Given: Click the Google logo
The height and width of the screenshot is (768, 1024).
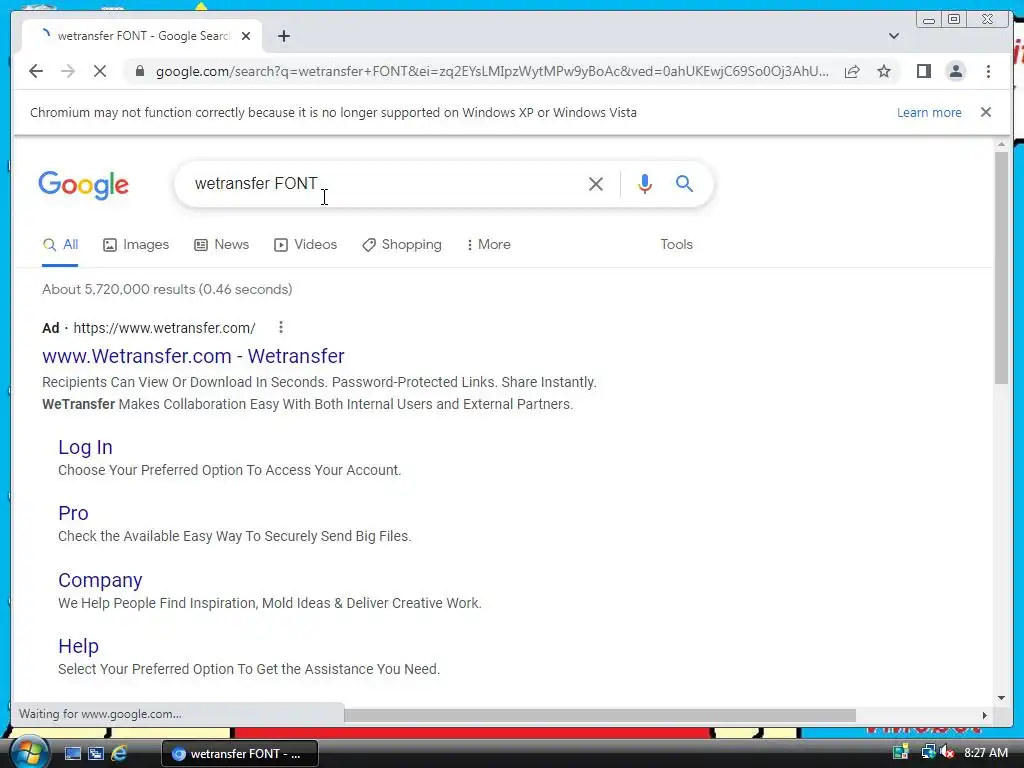Looking at the screenshot, I should click(x=84, y=185).
